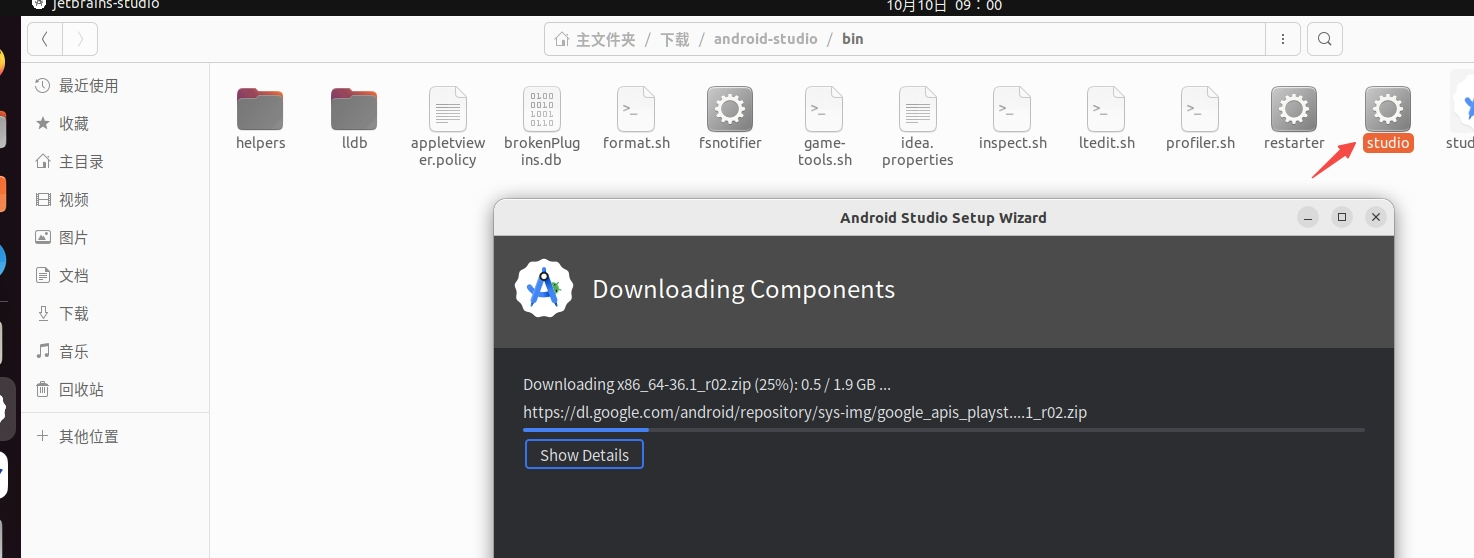The height and width of the screenshot is (558, 1474).
Task: Open 收藏 in sidebar
Action: pyautogui.click(x=115, y=124)
